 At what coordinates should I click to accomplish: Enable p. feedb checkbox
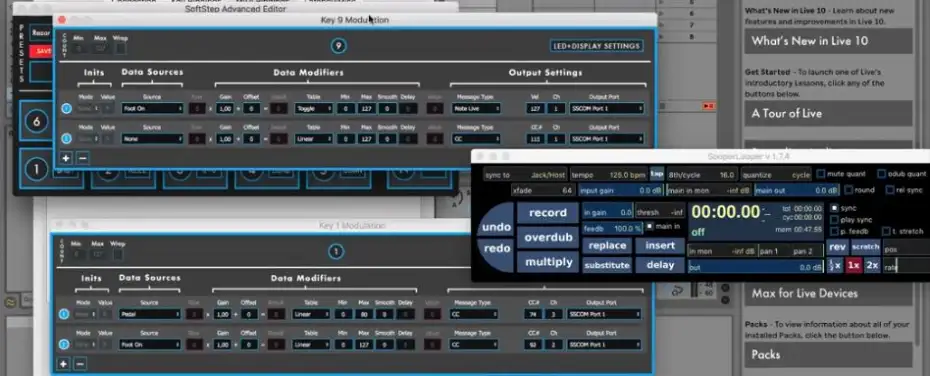(835, 231)
